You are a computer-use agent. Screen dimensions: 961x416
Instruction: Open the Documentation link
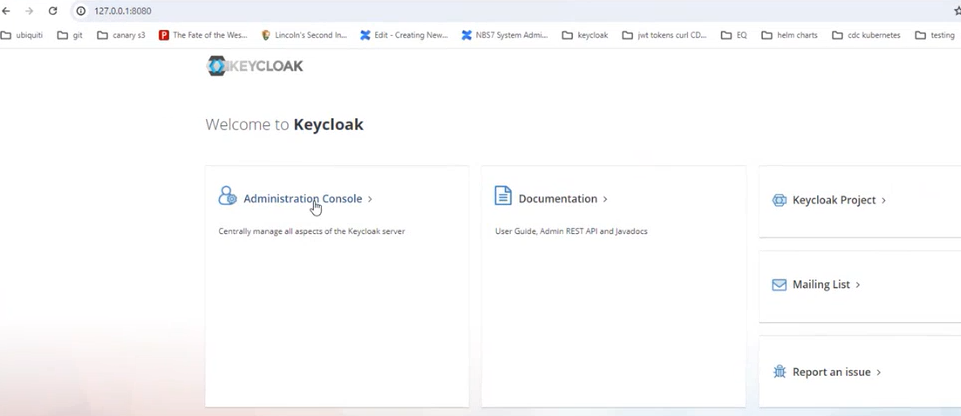558,199
